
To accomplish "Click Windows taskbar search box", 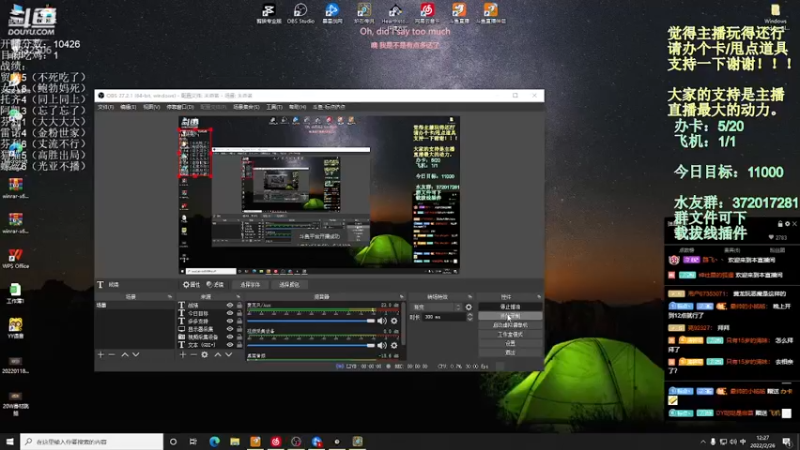I will coord(92,441).
